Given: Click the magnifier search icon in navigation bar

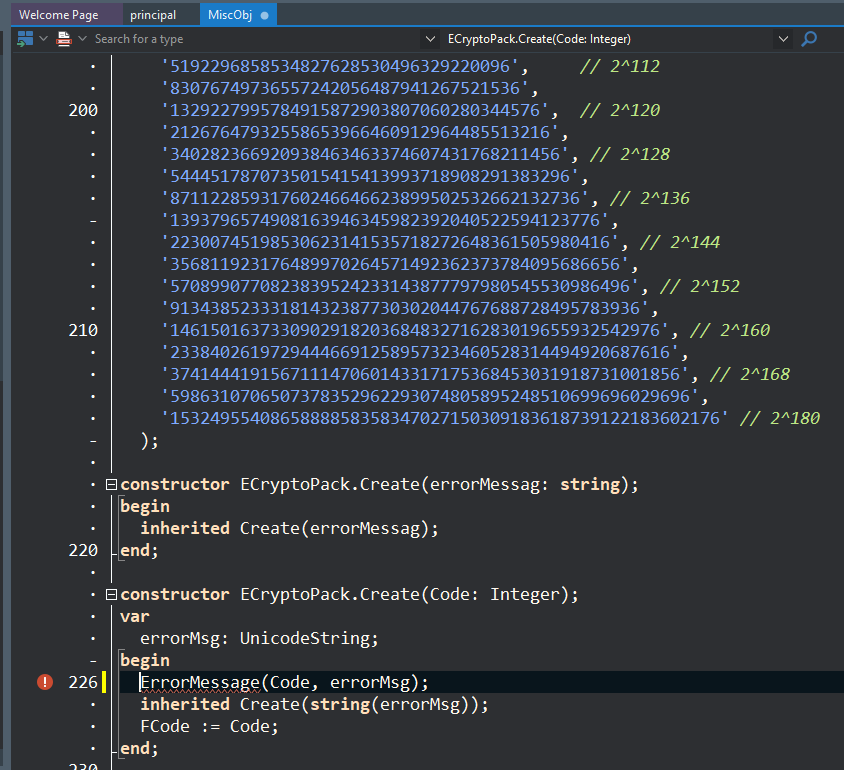Looking at the screenshot, I should pyautogui.click(x=809, y=39).
